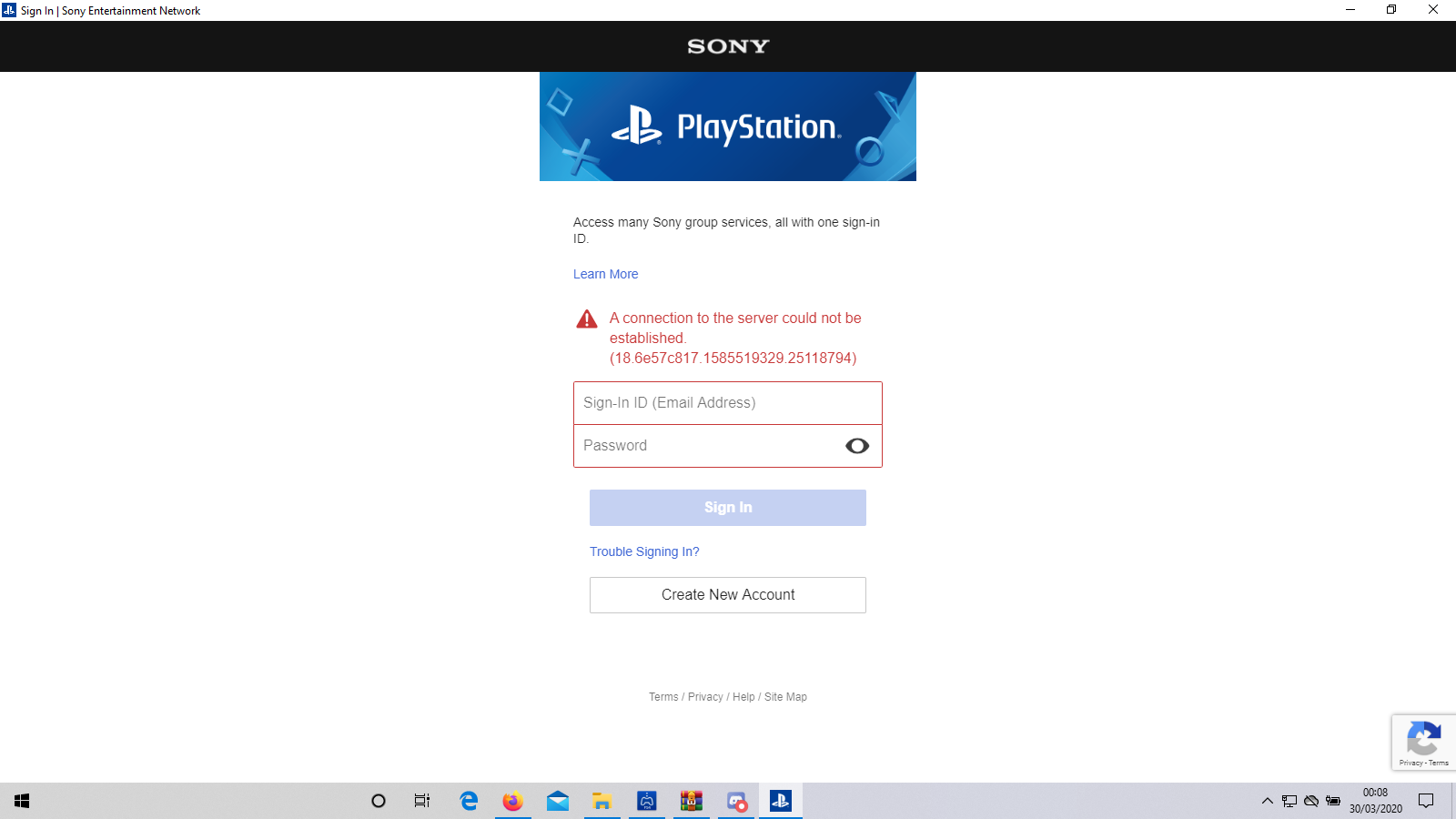Click the PlayStation banner image
This screenshot has height=819, width=1456.
click(728, 126)
